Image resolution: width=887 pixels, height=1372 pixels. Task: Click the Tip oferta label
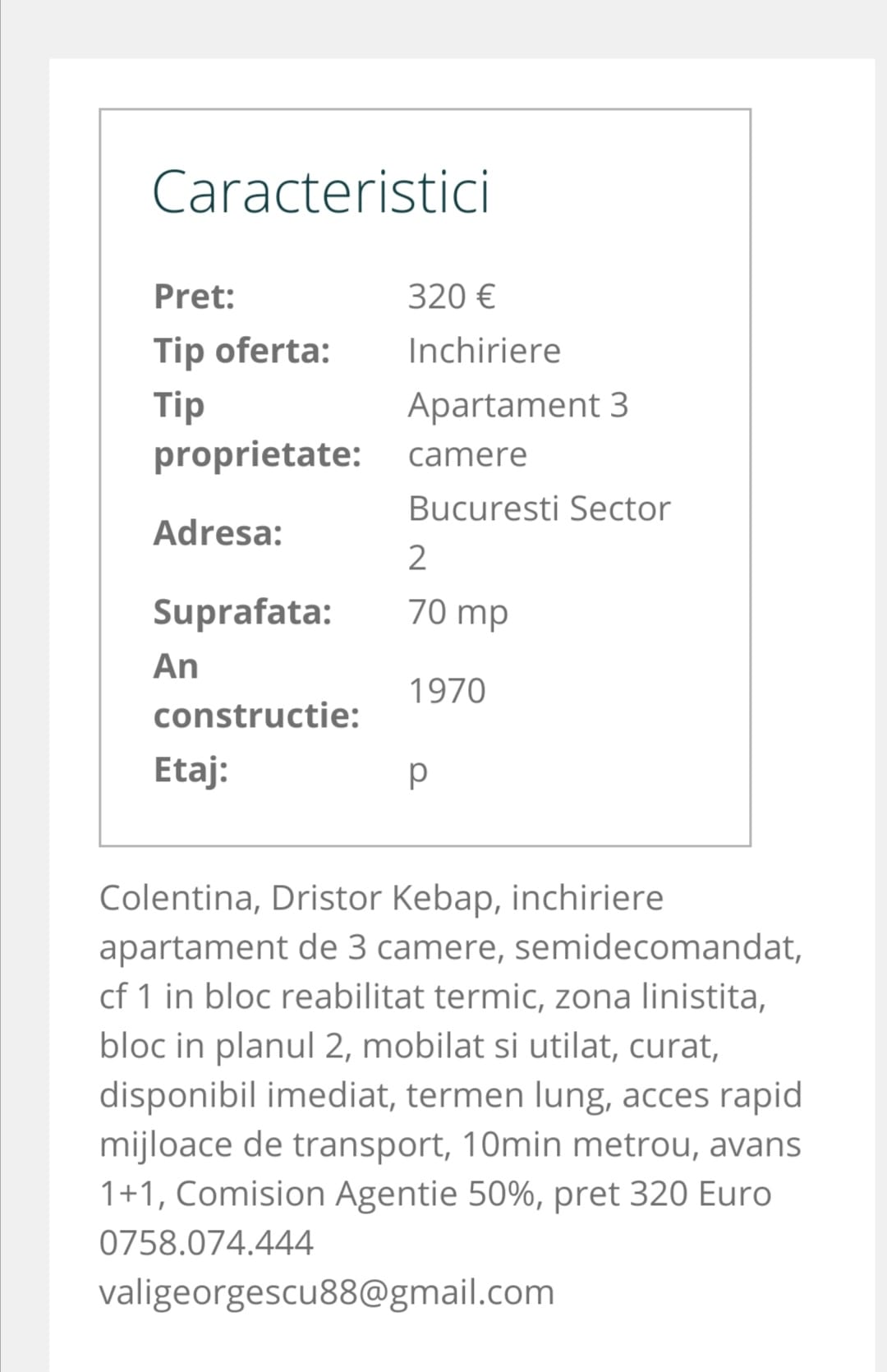coord(242,351)
